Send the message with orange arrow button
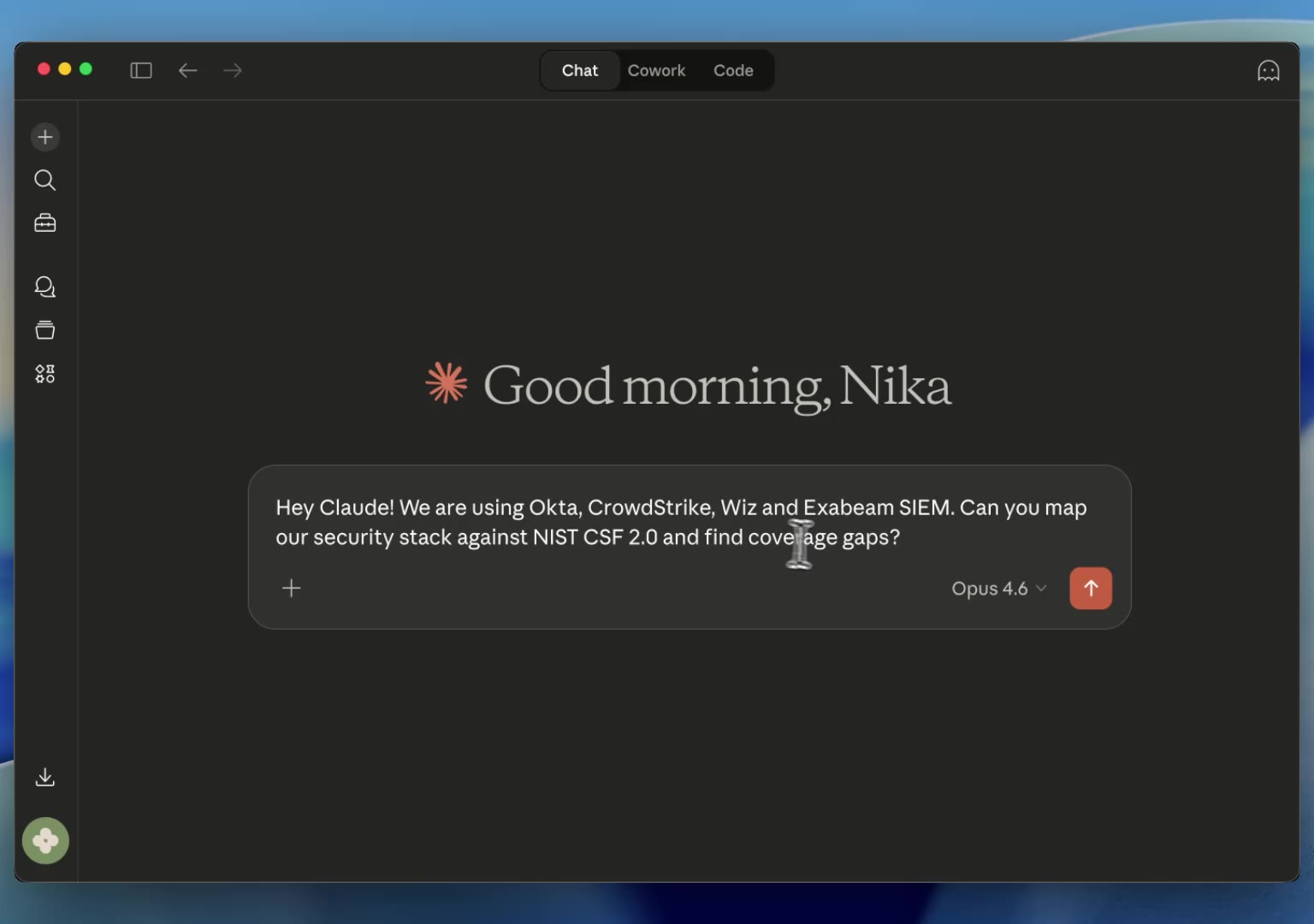Screen dimensions: 1314x924 click(1090, 589)
